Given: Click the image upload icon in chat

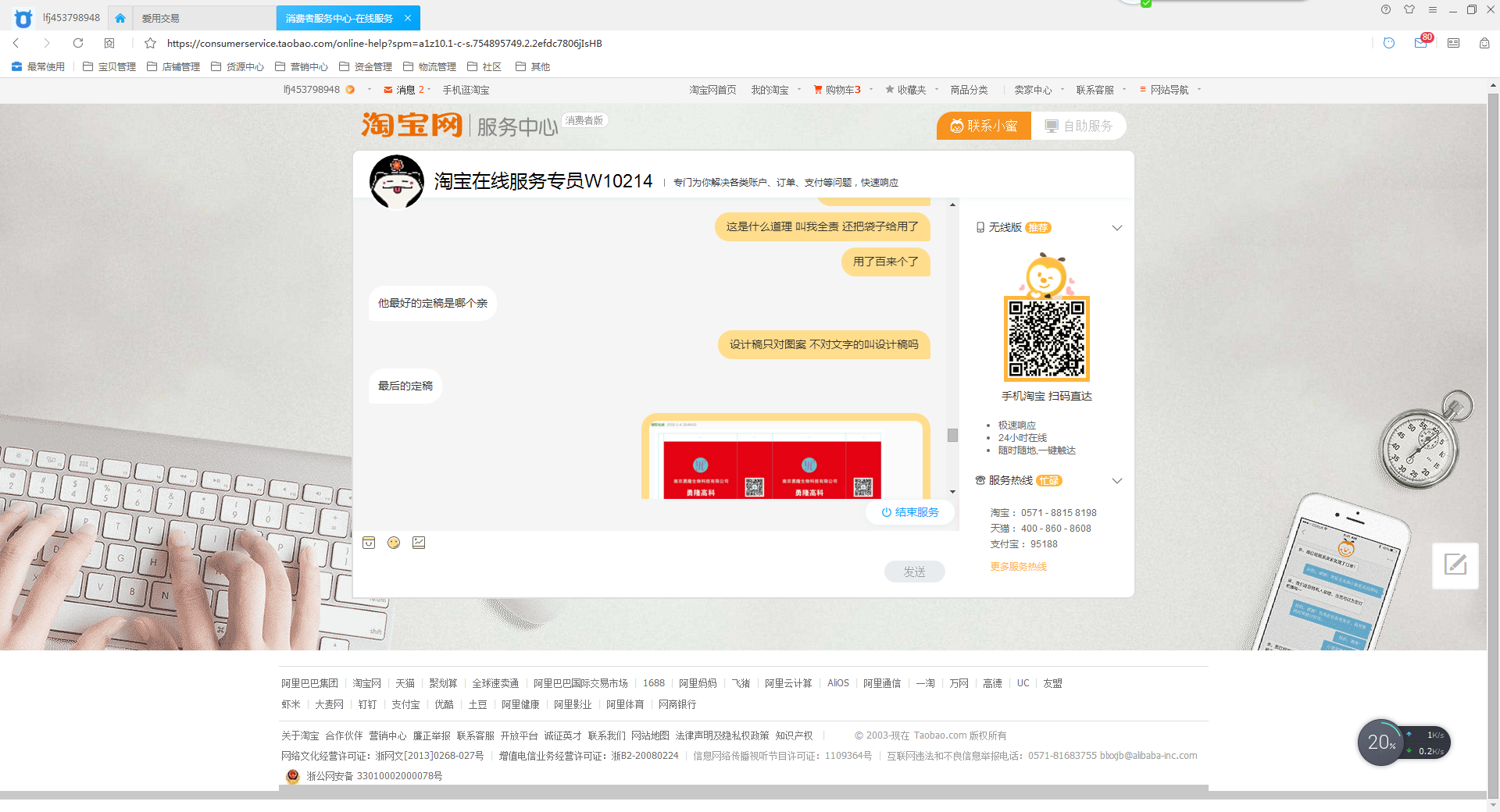Looking at the screenshot, I should 419,543.
